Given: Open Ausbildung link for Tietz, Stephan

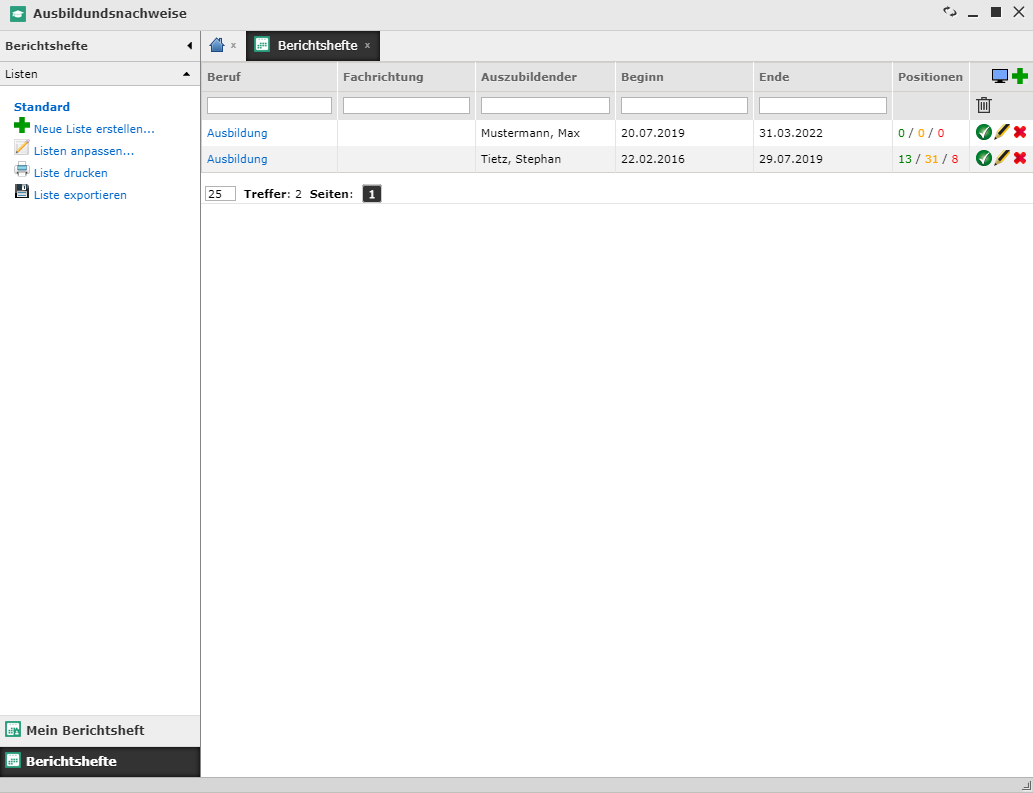Looking at the screenshot, I should pos(237,159).
